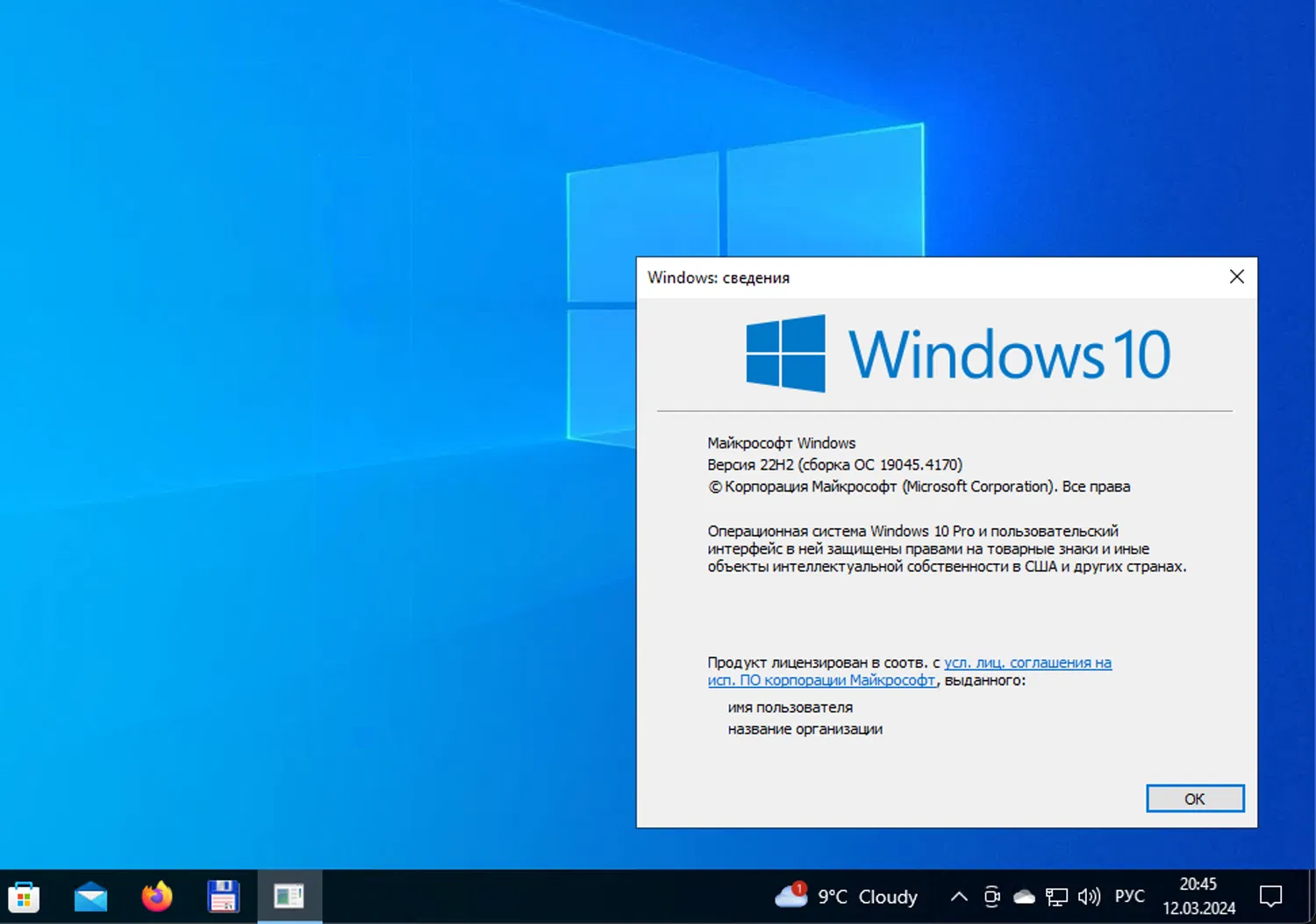
Task: Click the network icon in the tray
Action: click(1056, 896)
